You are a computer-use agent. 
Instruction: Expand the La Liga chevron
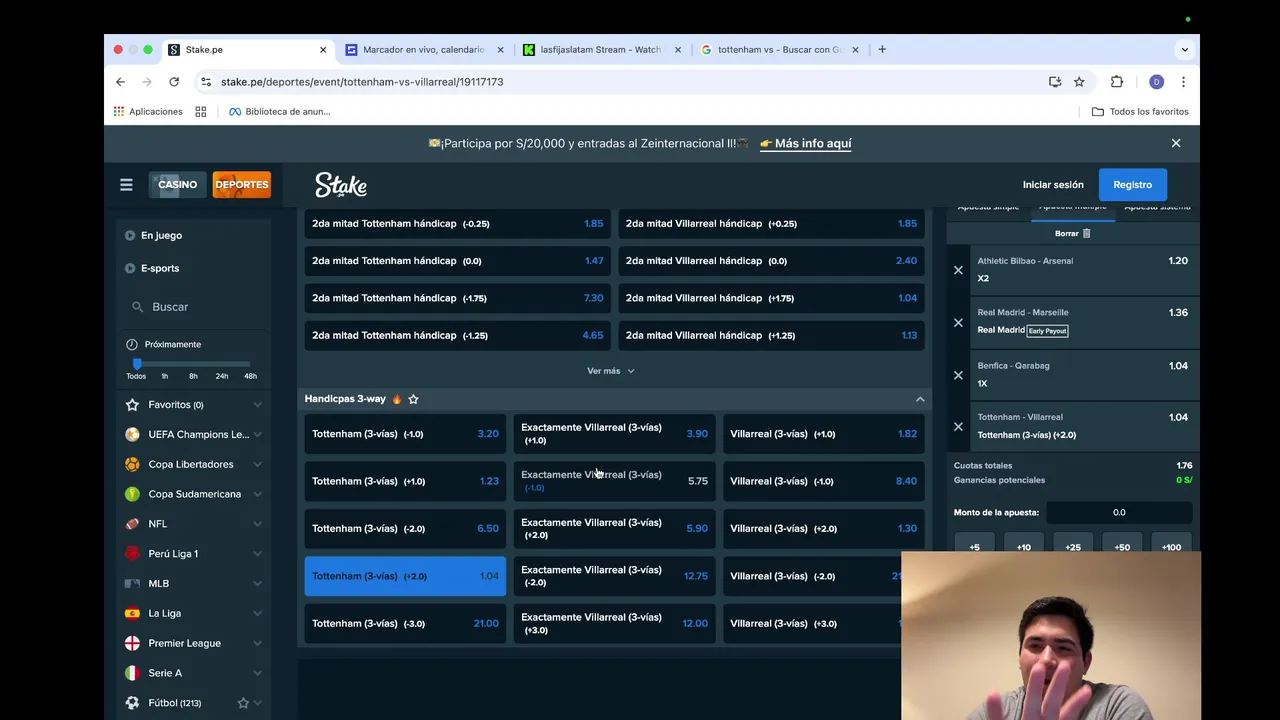click(x=257, y=613)
